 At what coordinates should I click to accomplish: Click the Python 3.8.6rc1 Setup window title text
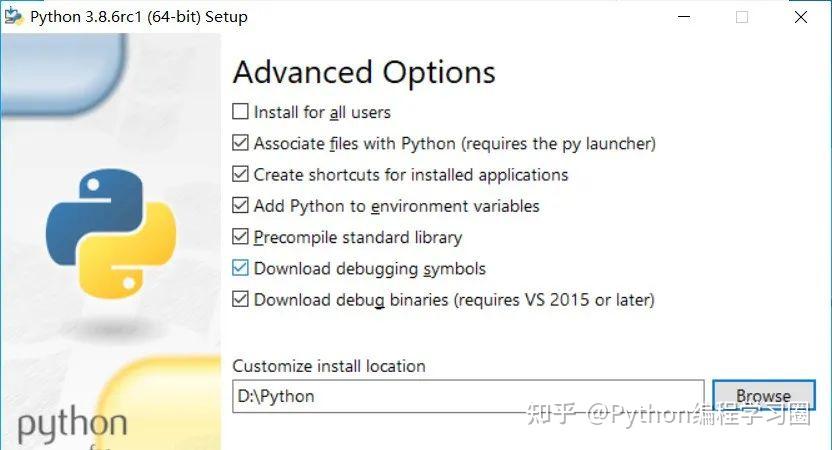coord(139,16)
